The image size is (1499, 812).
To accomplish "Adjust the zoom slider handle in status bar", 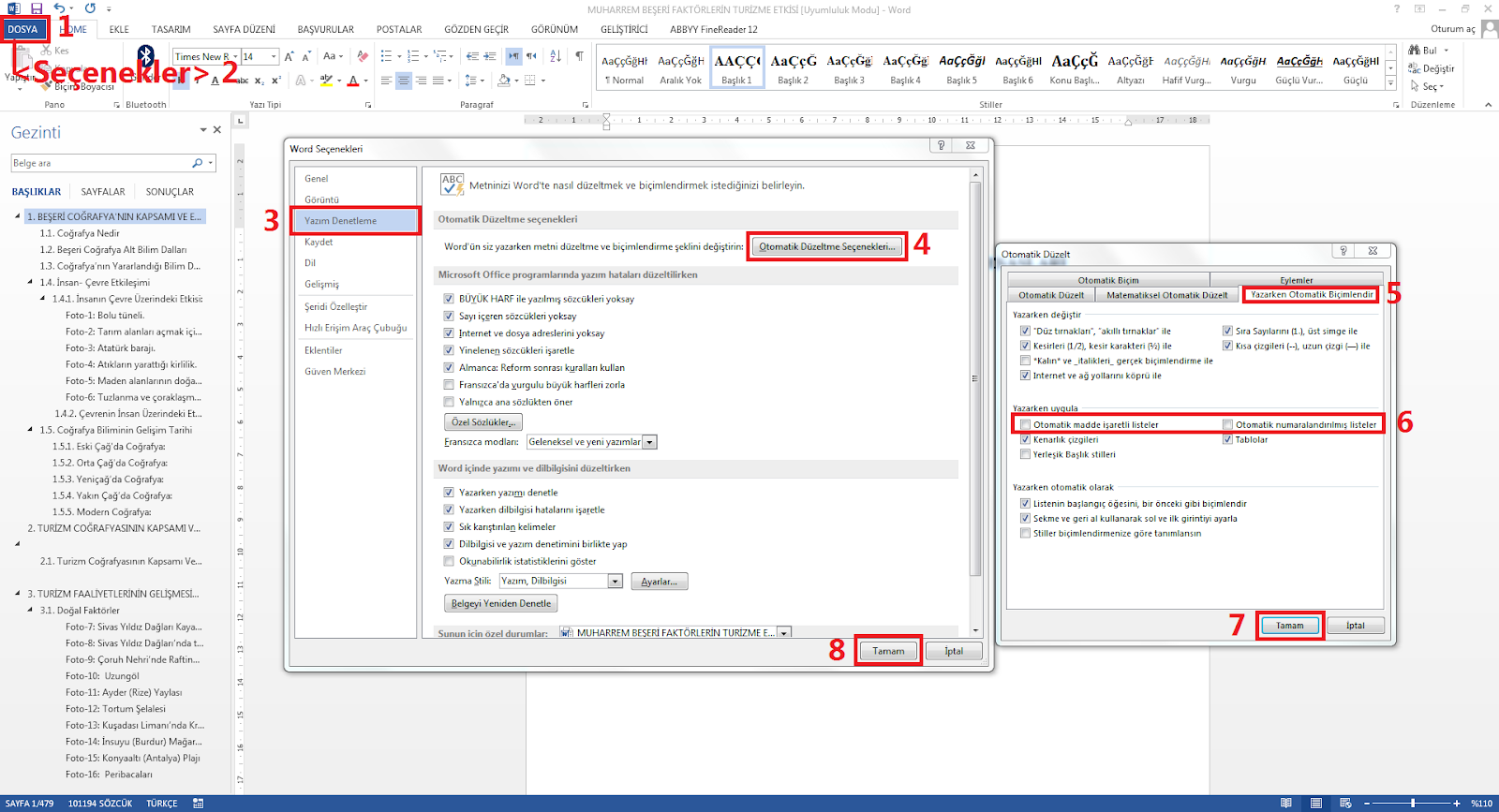I will pyautogui.click(x=1413, y=804).
